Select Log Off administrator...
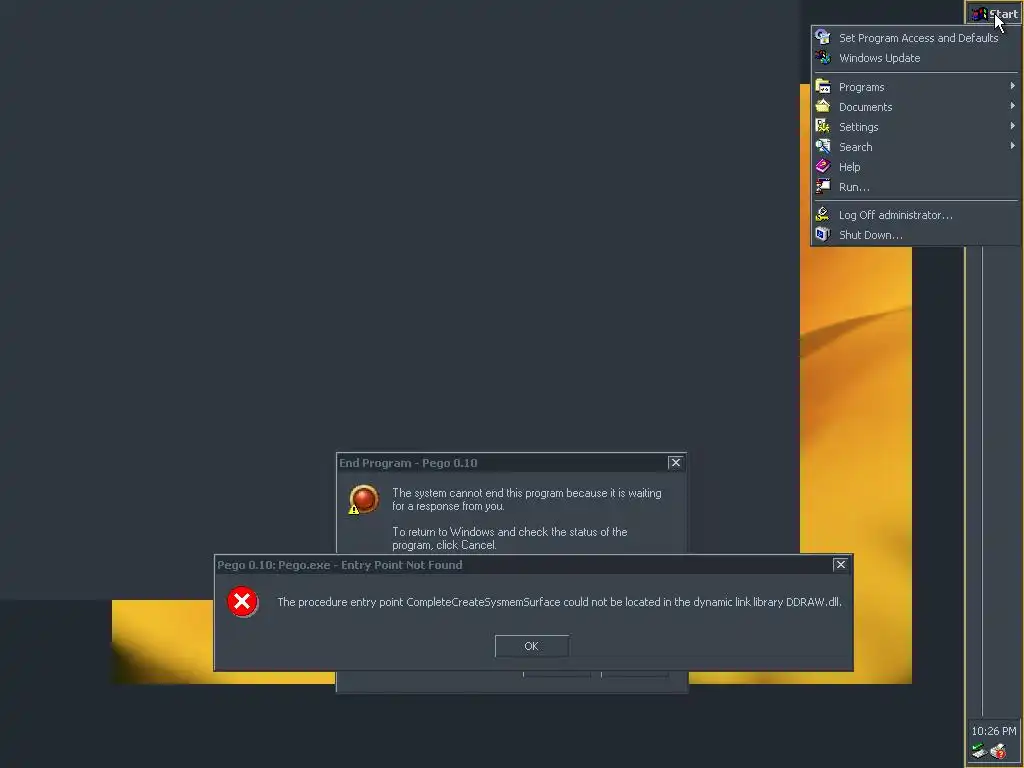The height and width of the screenshot is (768, 1024). 915,215
